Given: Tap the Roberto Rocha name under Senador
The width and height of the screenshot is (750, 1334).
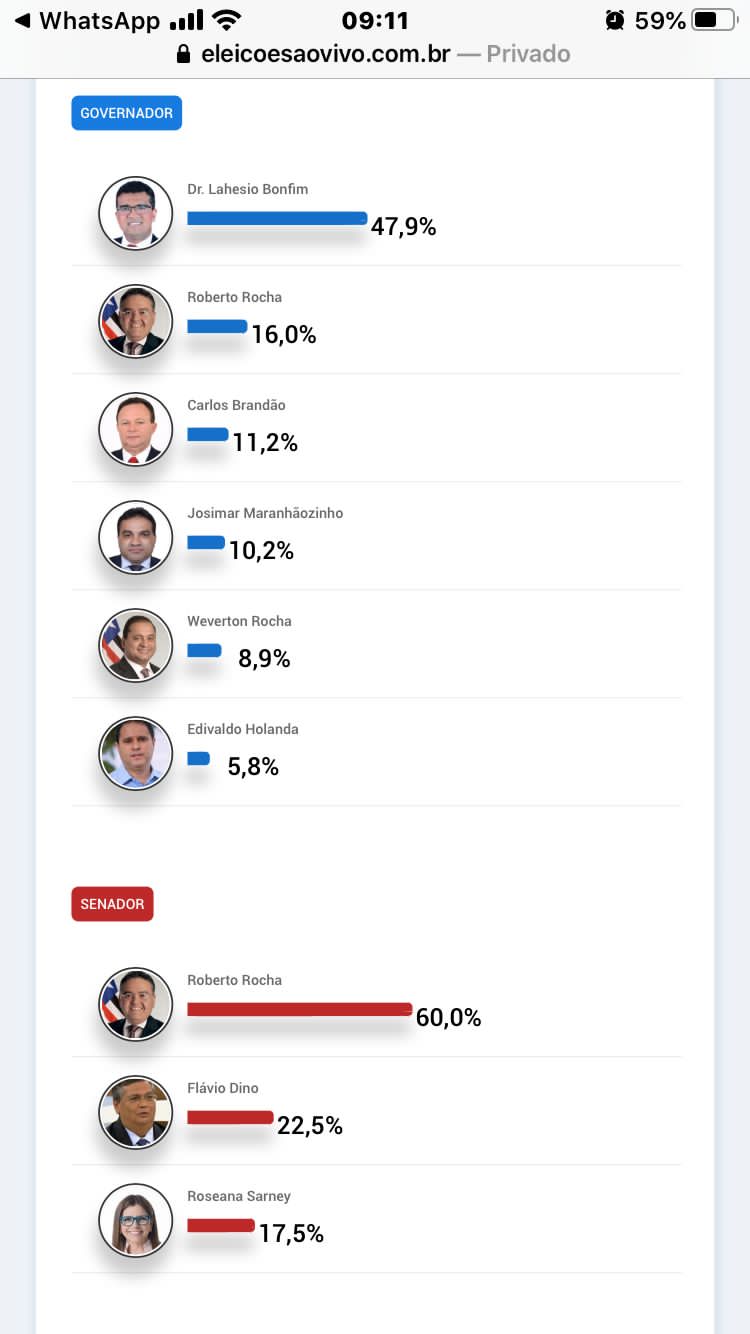Looking at the screenshot, I should coord(234,980).
